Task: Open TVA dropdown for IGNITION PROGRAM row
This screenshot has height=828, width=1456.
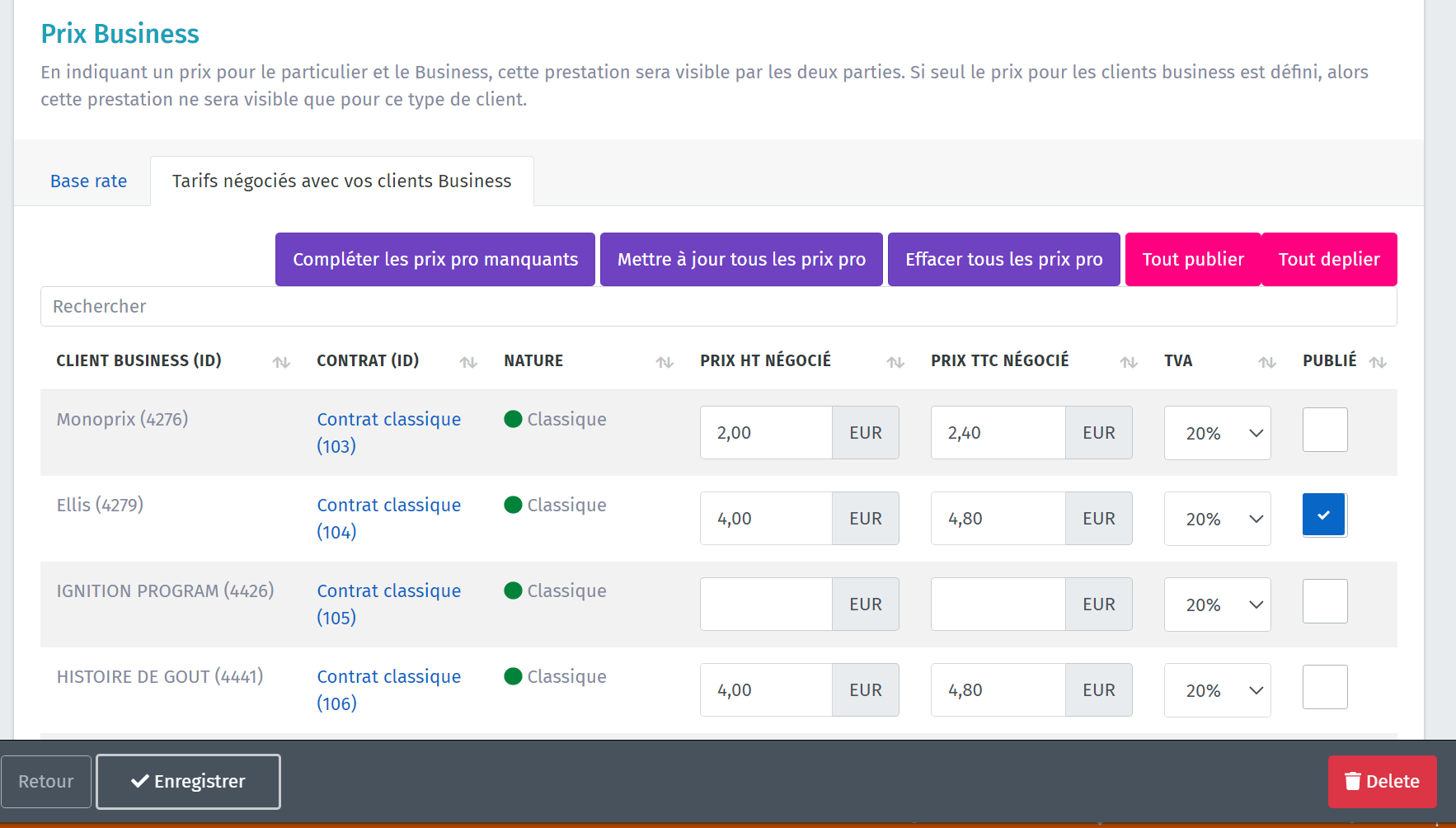Action: click(x=1217, y=605)
